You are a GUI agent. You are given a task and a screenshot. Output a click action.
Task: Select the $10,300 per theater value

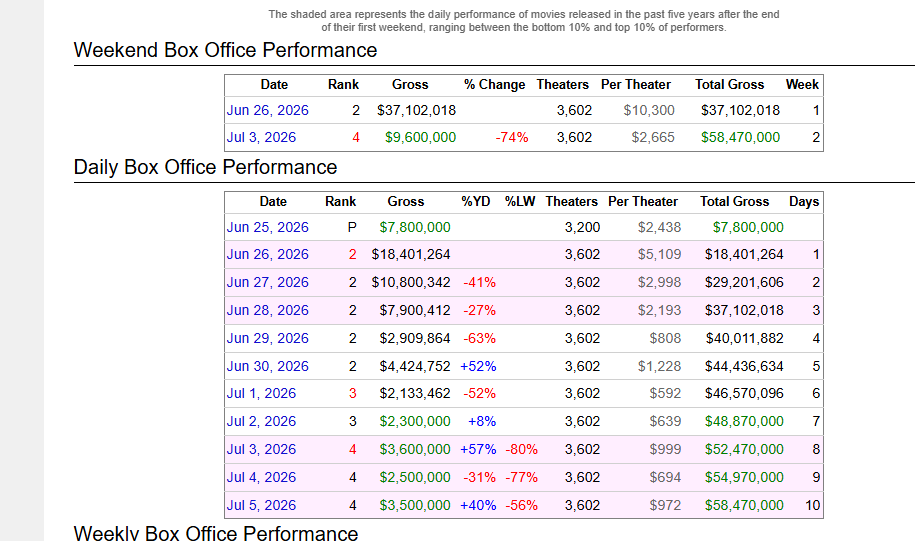(649, 110)
